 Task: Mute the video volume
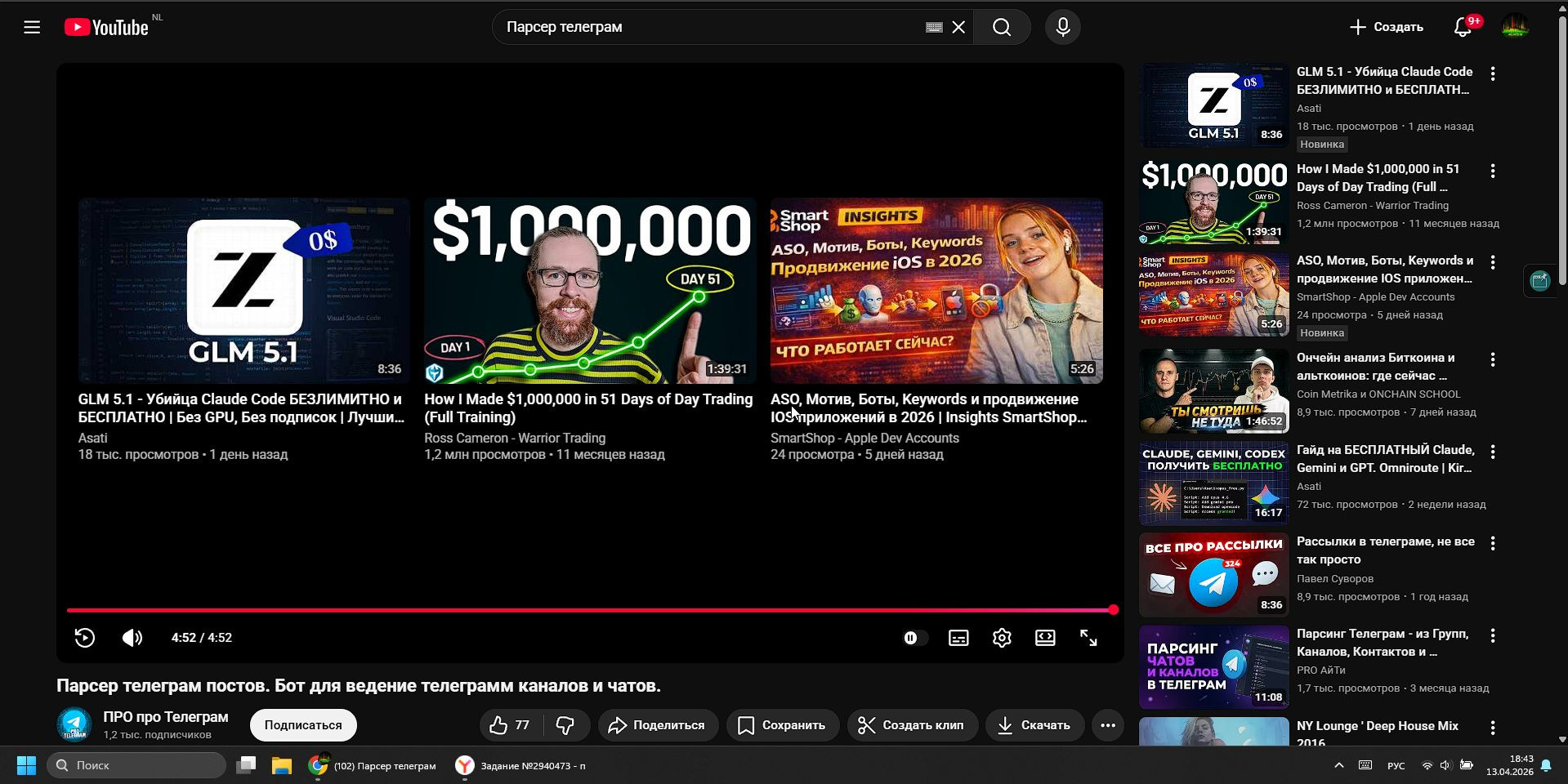(x=132, y=638)
